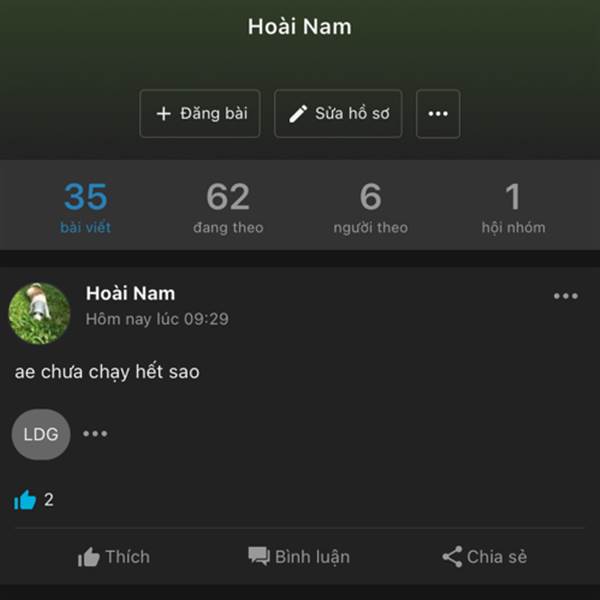Click the post text ae chưa chạy hết sao
The height and width of the screenshot is (600, 600).
click(107, 372)
